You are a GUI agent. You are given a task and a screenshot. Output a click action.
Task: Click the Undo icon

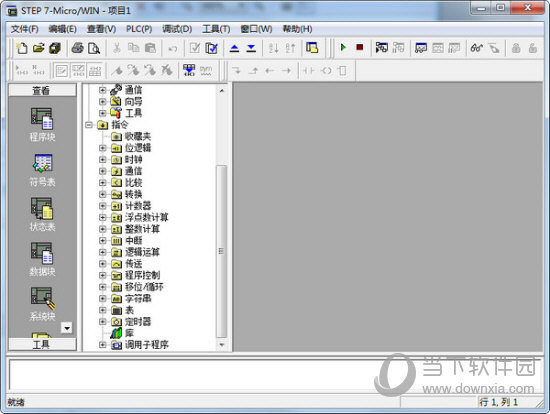tap(173, 48)
